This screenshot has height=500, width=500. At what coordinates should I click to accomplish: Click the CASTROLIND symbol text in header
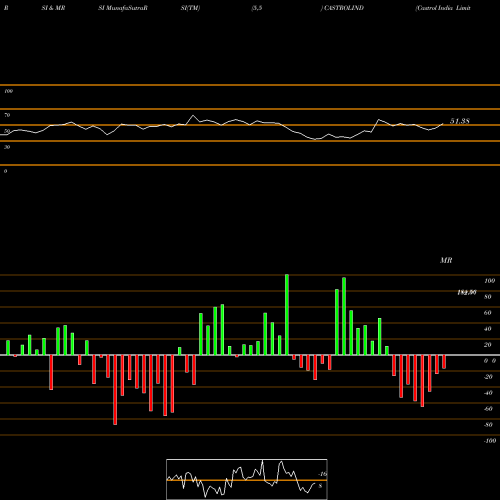coord(344,8)
